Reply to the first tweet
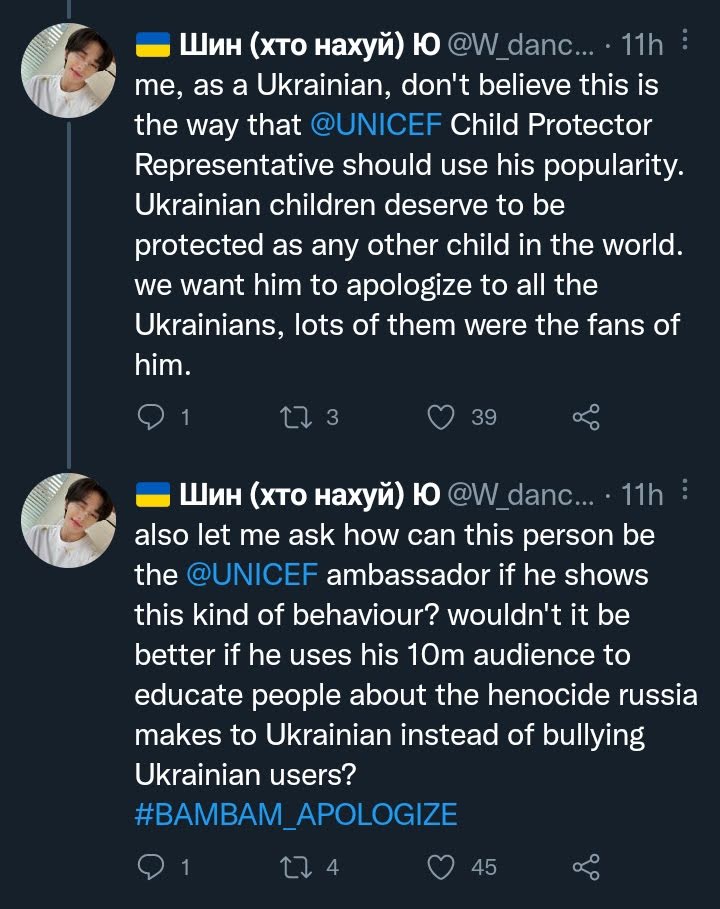 pyautogui.click(x=150, y=417)
